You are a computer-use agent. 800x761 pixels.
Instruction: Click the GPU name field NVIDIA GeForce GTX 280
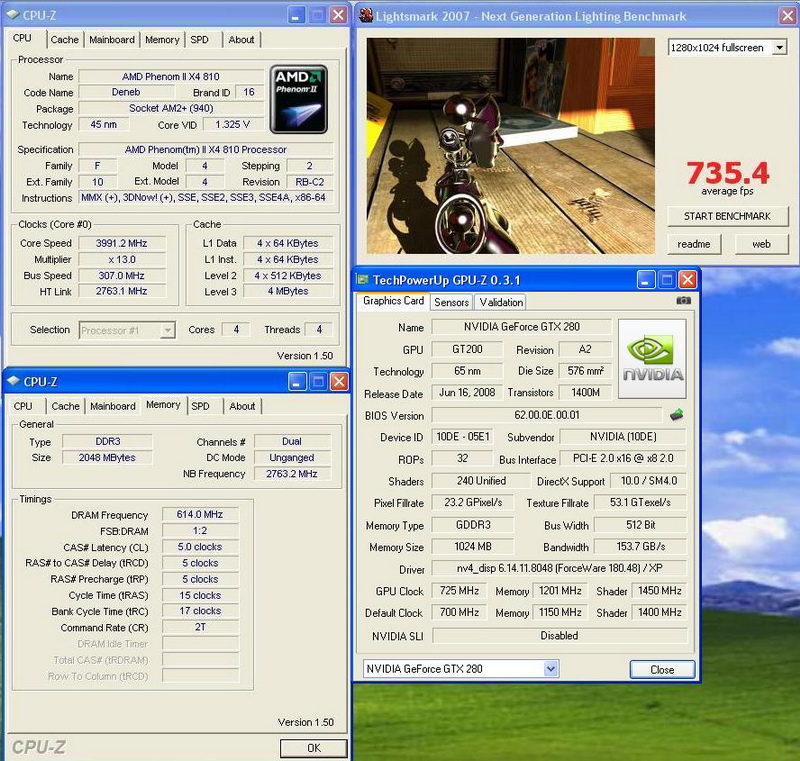point(521,327)
